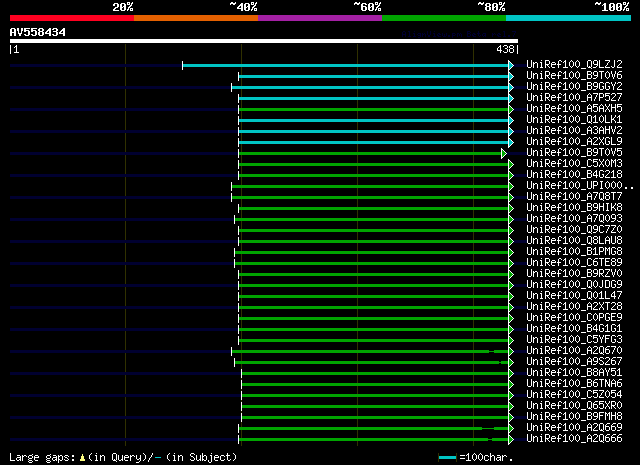Select the UniRef100_B9T0V5 label

574,152
